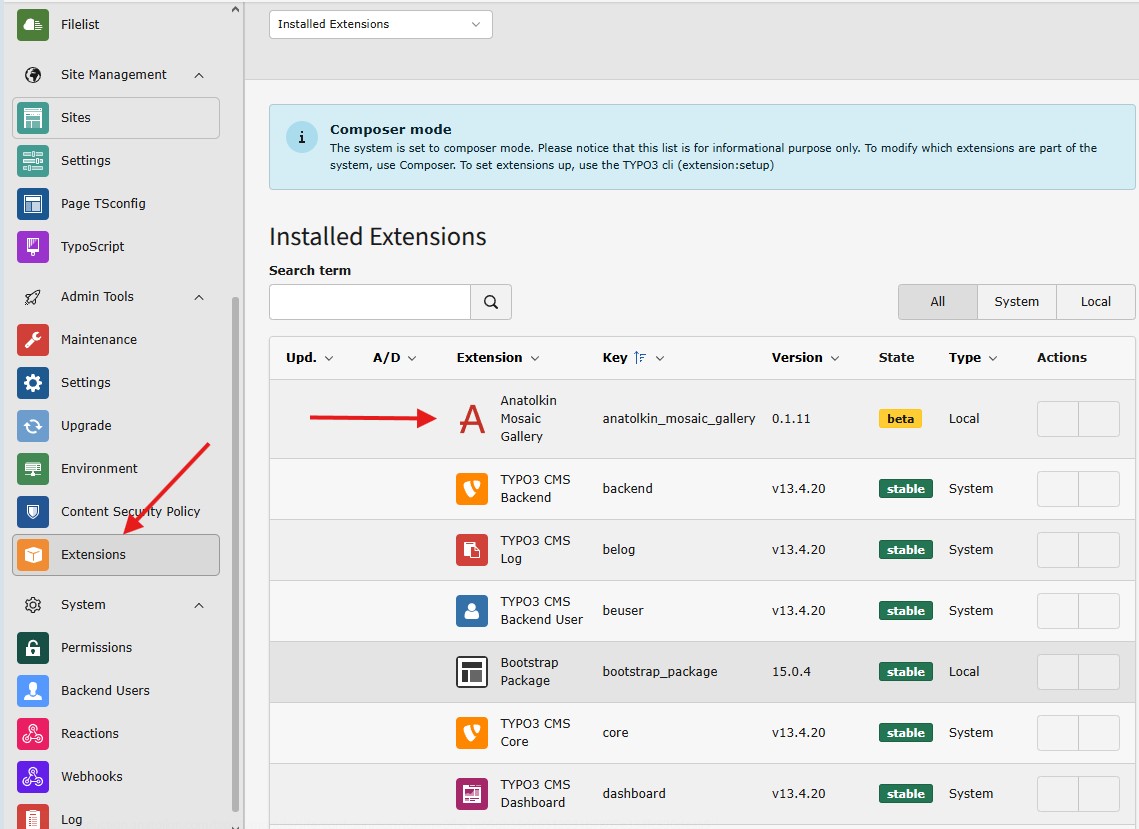Filter list to Local extensions
Screen dimensions: 1139x829
click(x=1095, y=302)
